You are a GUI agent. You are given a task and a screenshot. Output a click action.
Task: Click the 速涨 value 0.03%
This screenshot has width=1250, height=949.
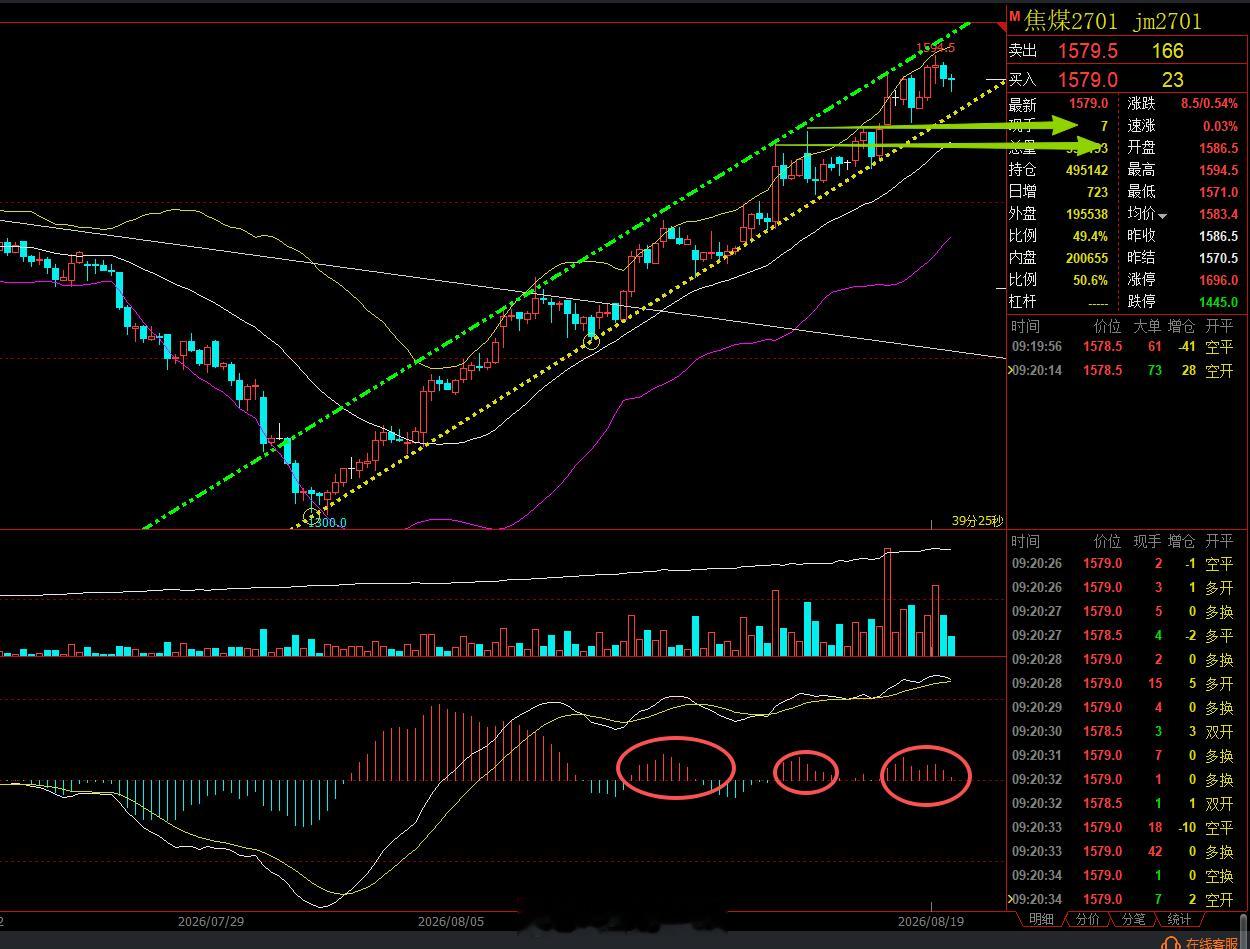coord(1220,126)
